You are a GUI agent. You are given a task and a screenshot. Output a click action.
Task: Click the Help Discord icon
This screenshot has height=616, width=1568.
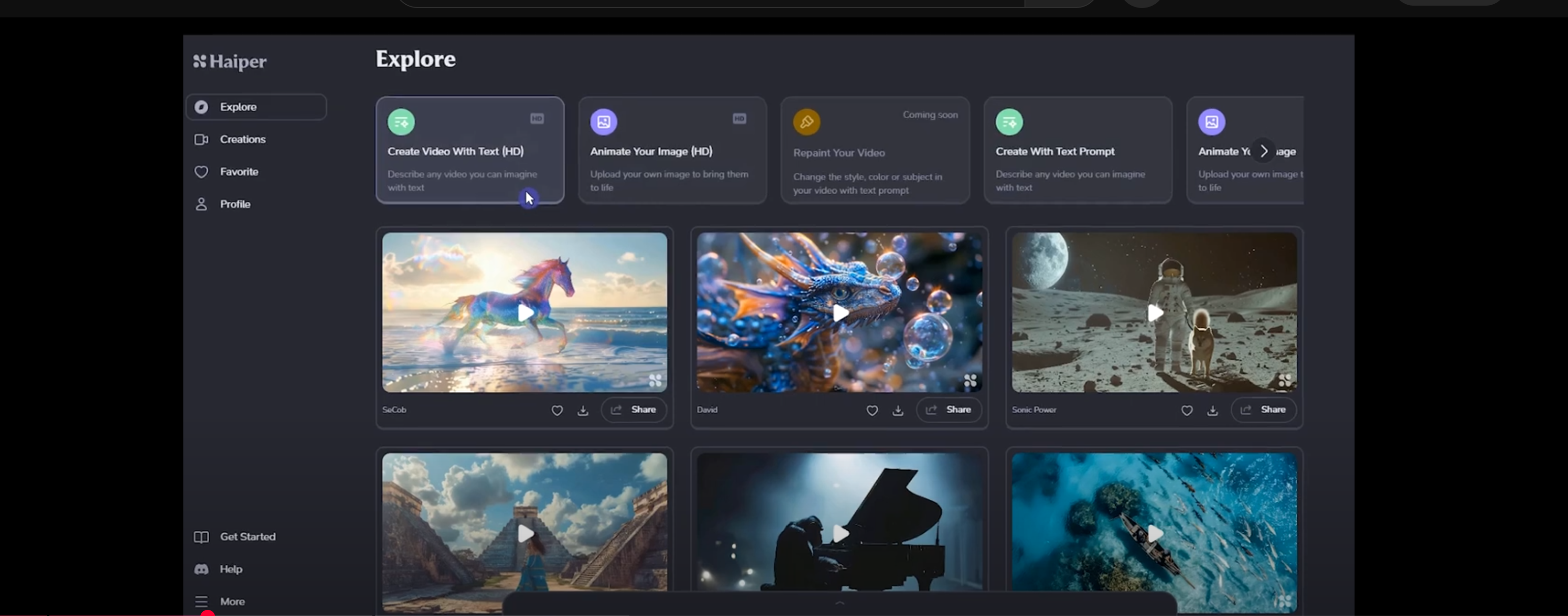[x=201, y=569]
